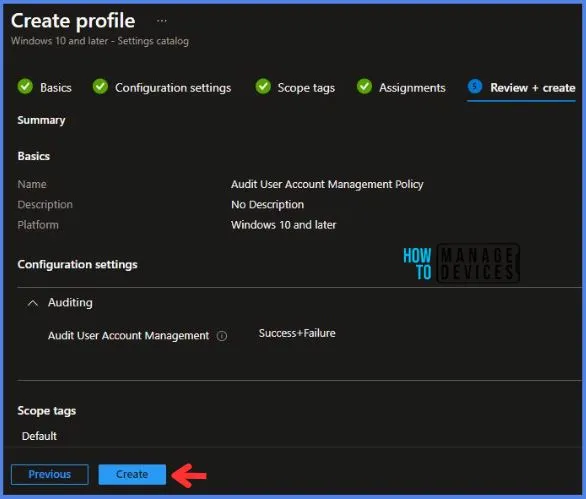Switch to the Basics tab
Image resolution: width=586 pixels, height=499 pixels.
click(56, 88)
